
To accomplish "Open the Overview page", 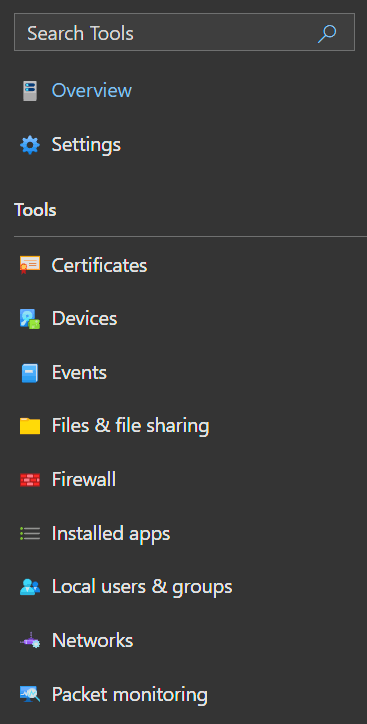I will tap(91, 90).
